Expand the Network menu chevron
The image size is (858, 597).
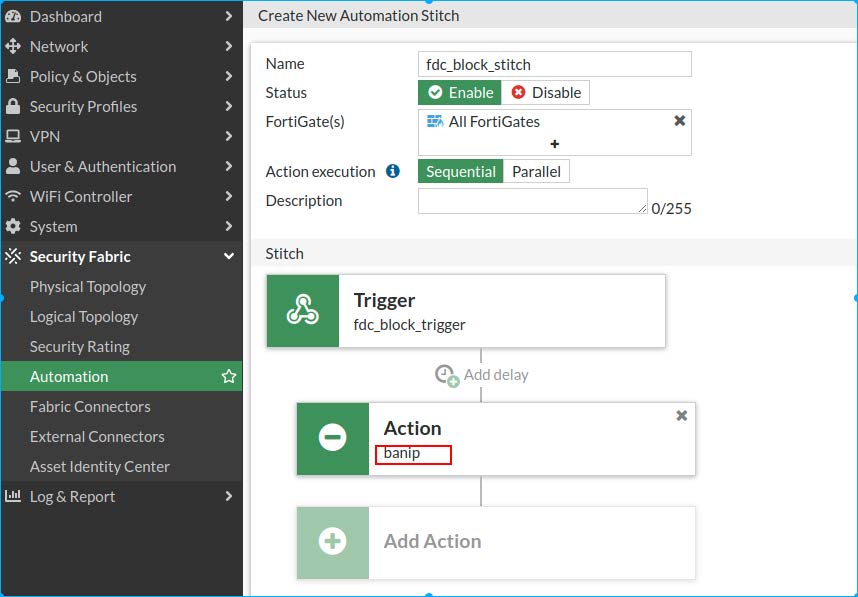[229, 47]
